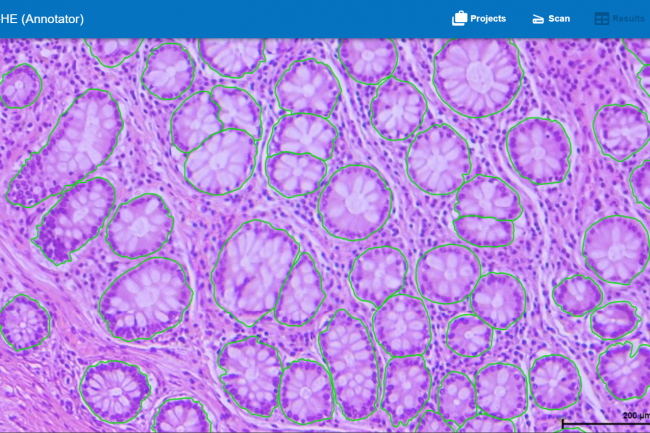Open the Projects page via its label
The height and width of the screenshot is (433, 650).
[x=488, y=18]
